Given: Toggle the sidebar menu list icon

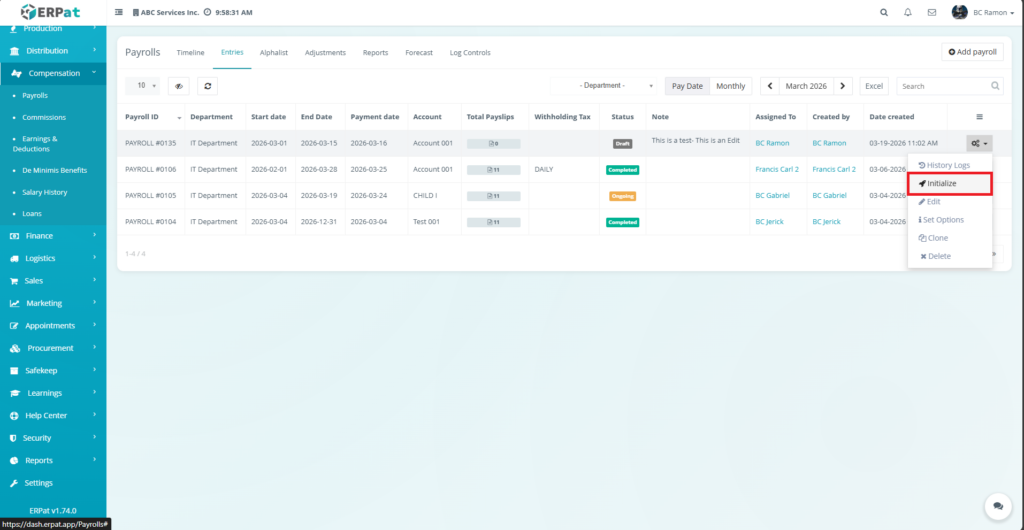Looking at the screenshot, I should [120, 12].
